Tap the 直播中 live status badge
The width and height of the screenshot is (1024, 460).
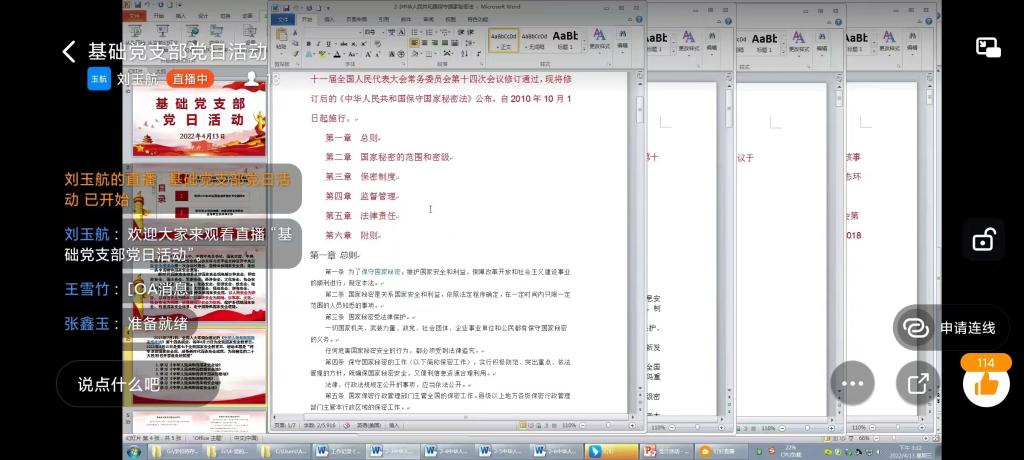tap(190, 79)
